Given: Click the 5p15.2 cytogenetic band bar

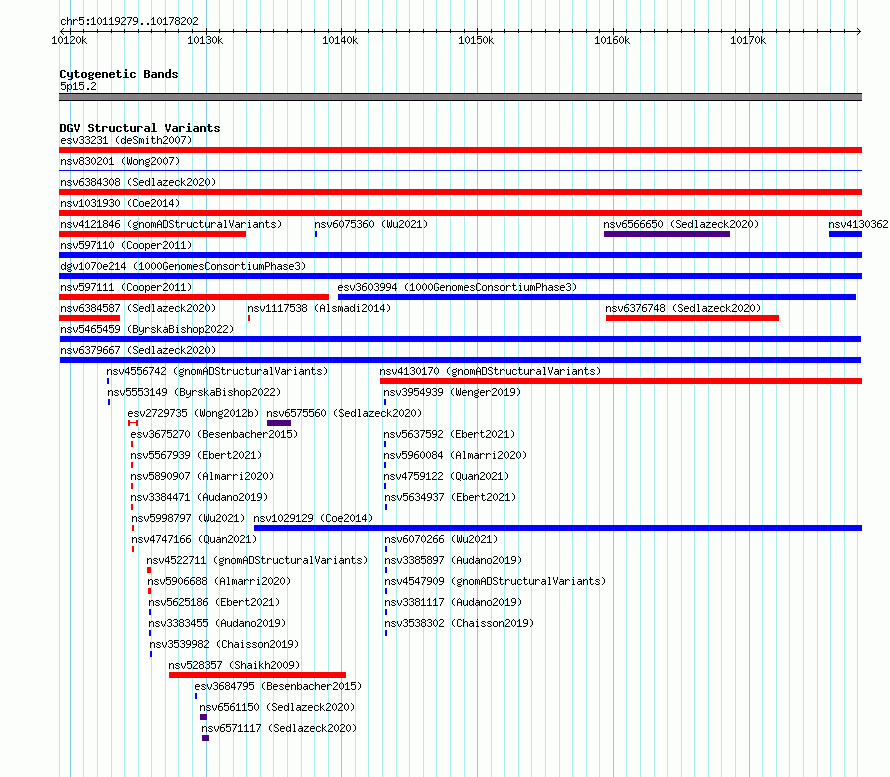Looking at the screenshot, I should [x=460, y=97].
